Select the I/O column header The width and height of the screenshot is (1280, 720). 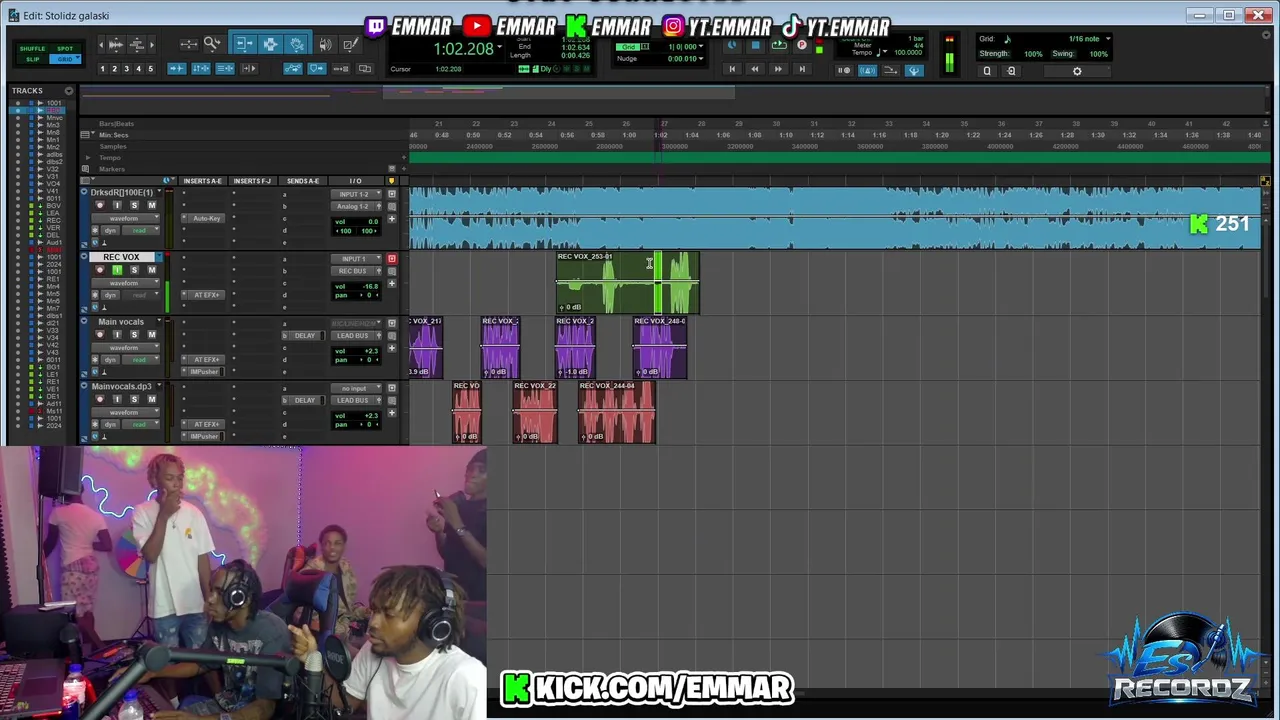pyautogui.click(x=355, y=181)
